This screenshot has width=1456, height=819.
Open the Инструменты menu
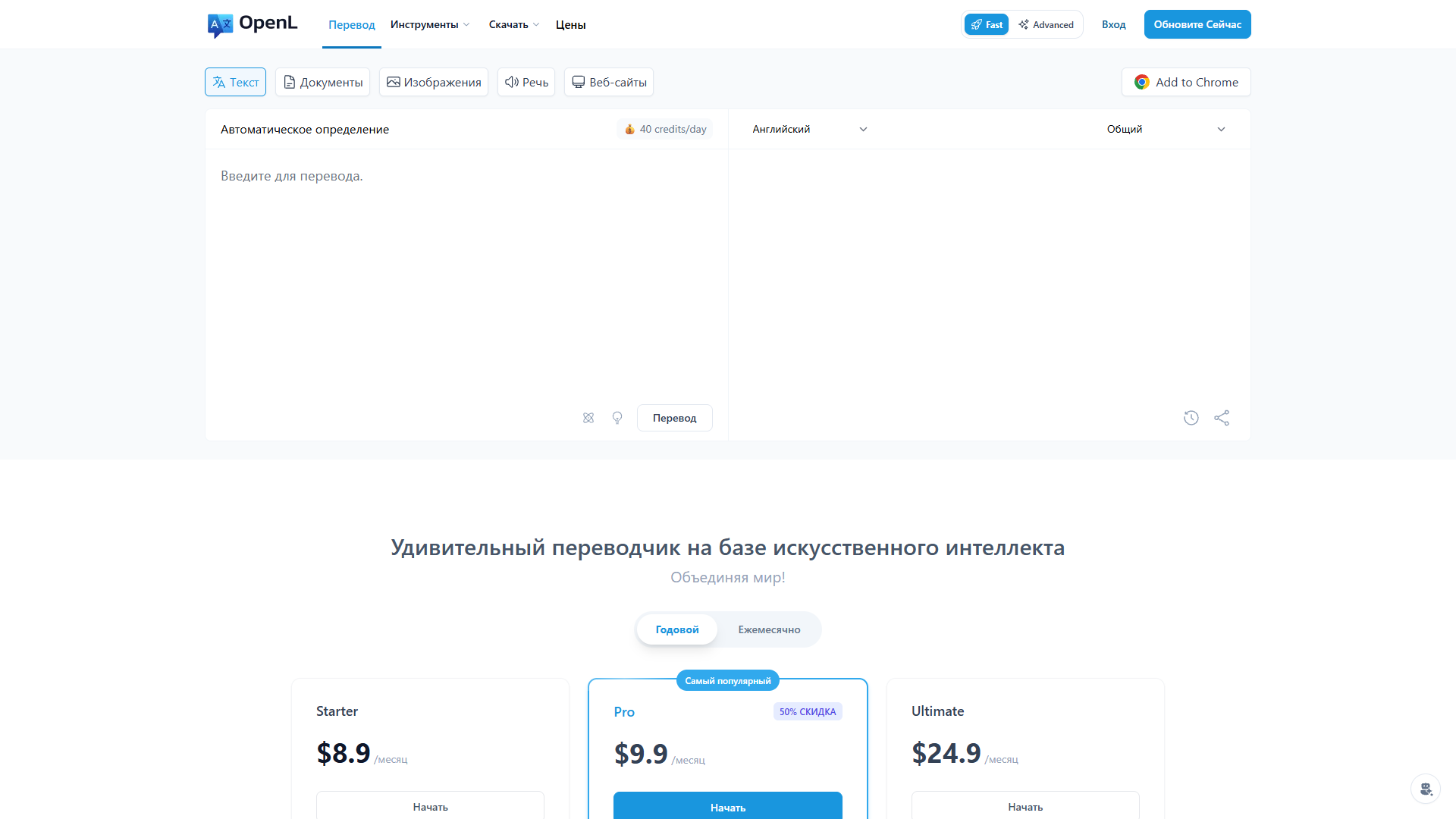(x=430, y=24)
